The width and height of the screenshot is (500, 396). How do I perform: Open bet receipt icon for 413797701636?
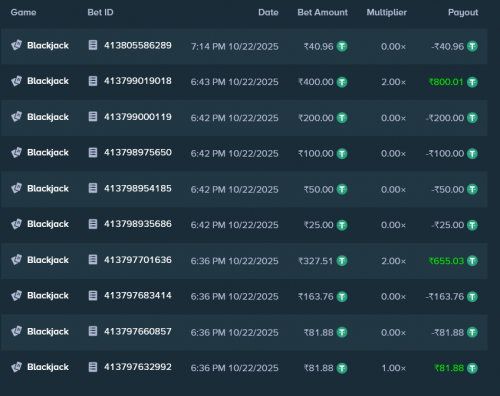93,260
